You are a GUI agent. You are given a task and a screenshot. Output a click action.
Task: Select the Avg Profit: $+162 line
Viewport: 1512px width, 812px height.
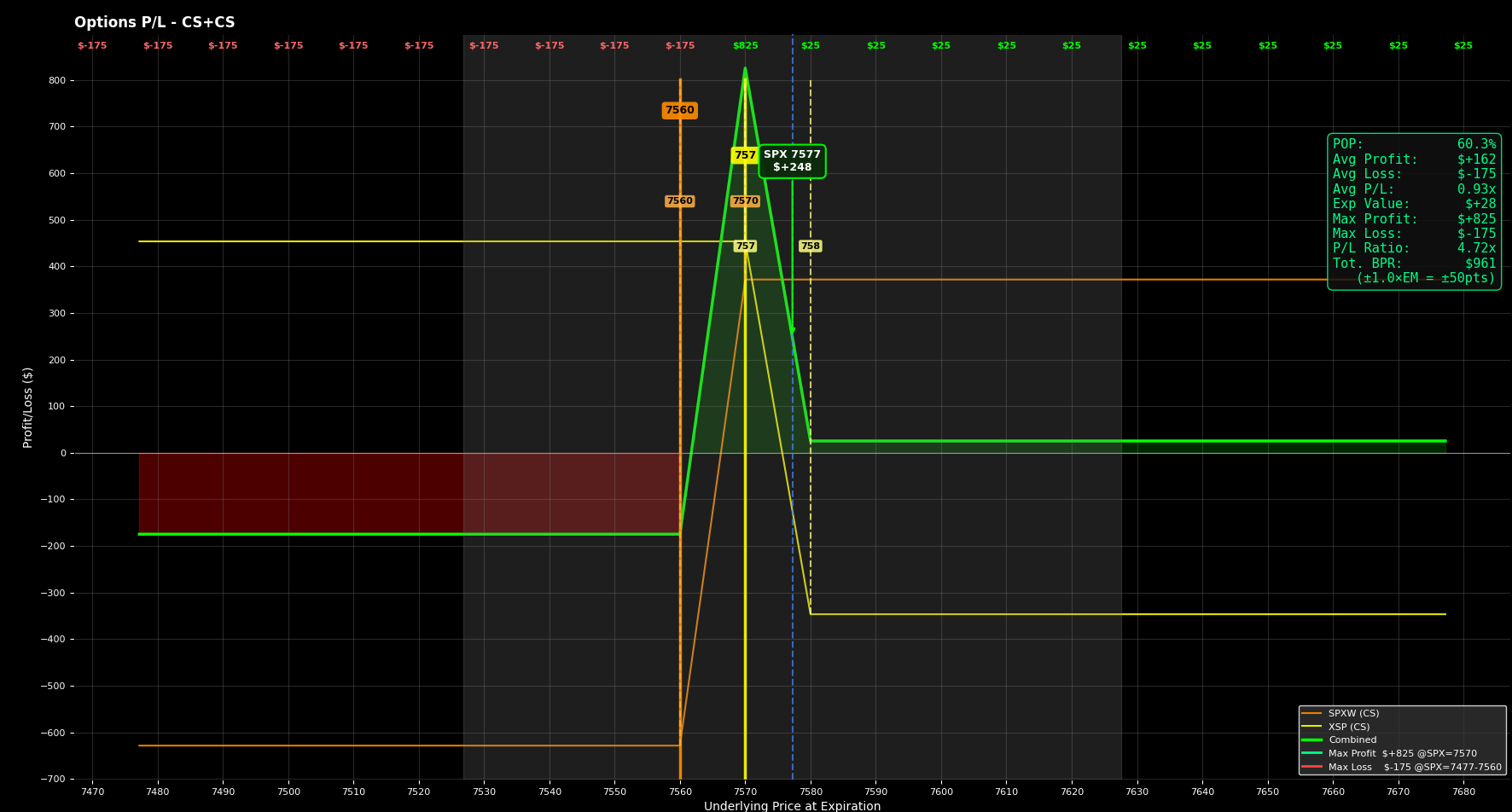pos(1414,159)
